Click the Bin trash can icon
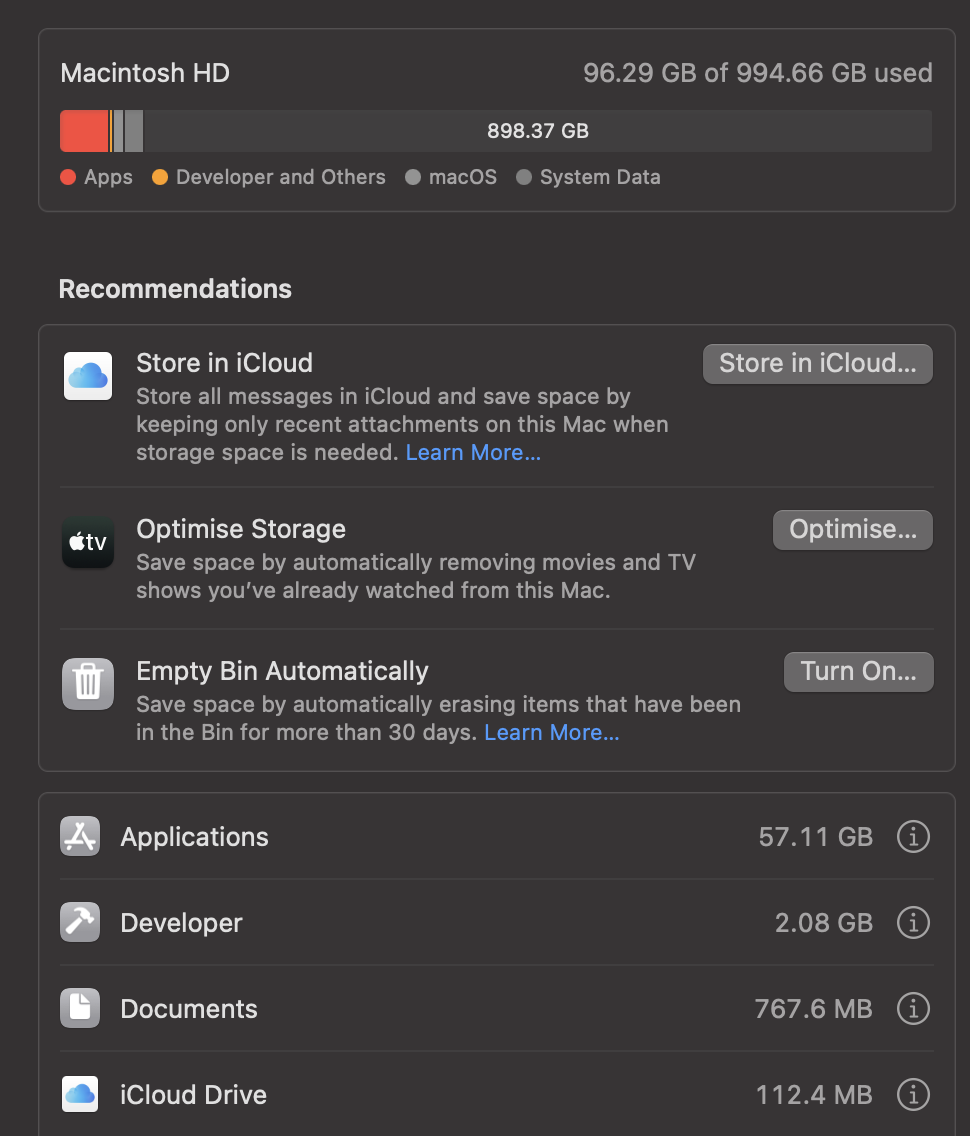The image size is (970, 1136). coord(88,684)
